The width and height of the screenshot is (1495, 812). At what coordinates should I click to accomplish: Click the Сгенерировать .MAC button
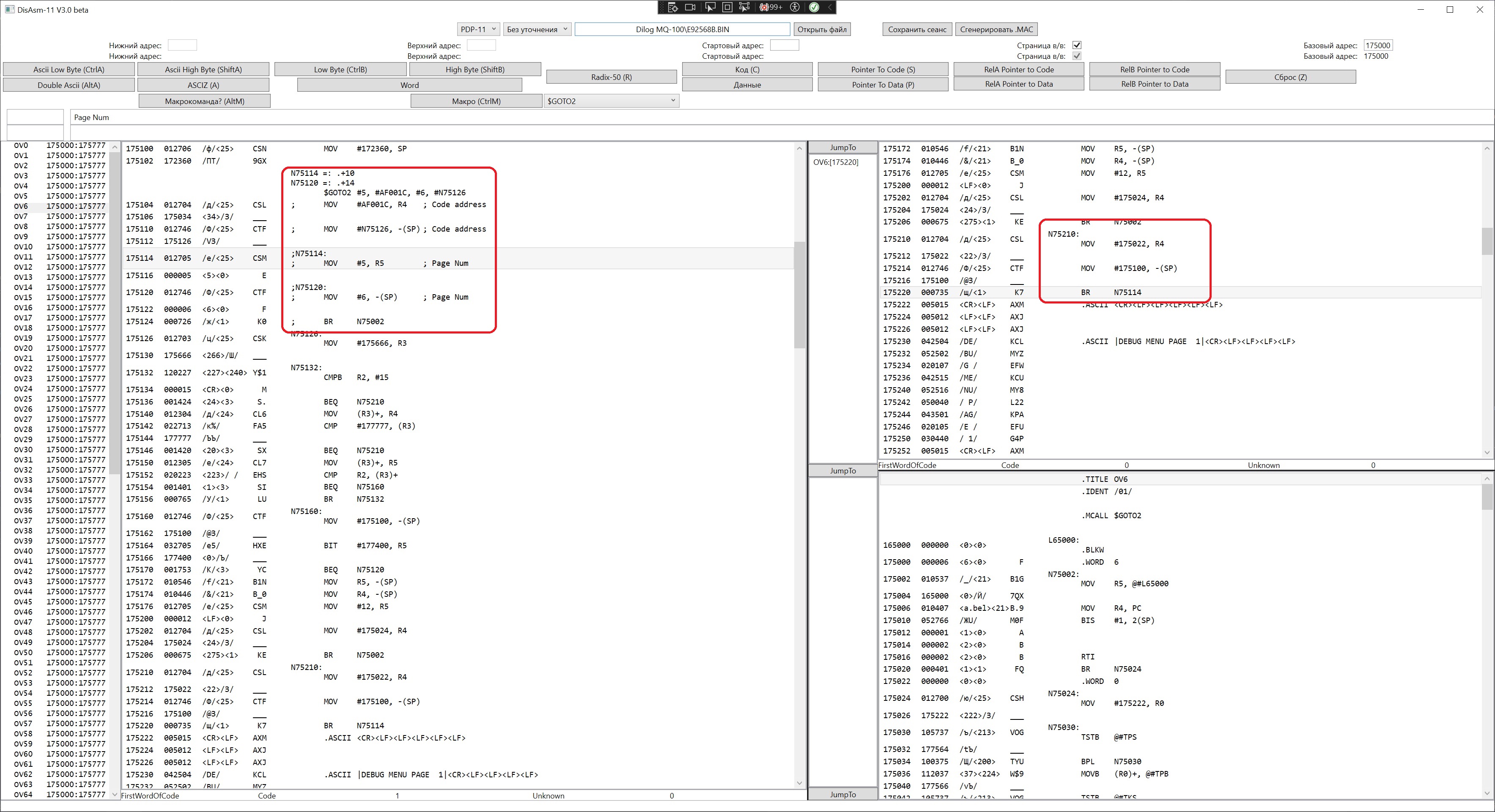[x=996, y=29]
